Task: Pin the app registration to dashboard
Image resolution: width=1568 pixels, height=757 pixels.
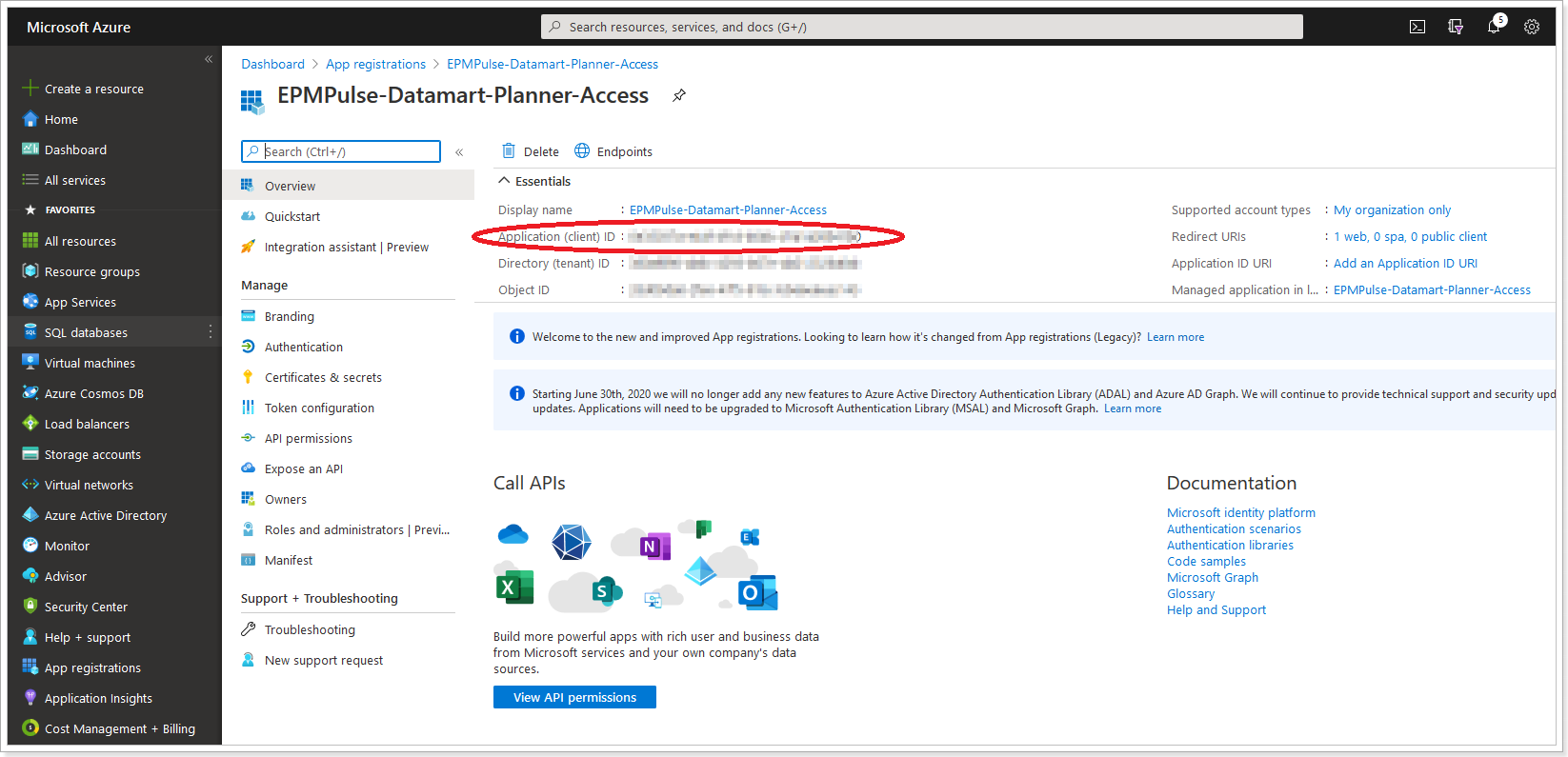Action: click(x=679, y=95)
